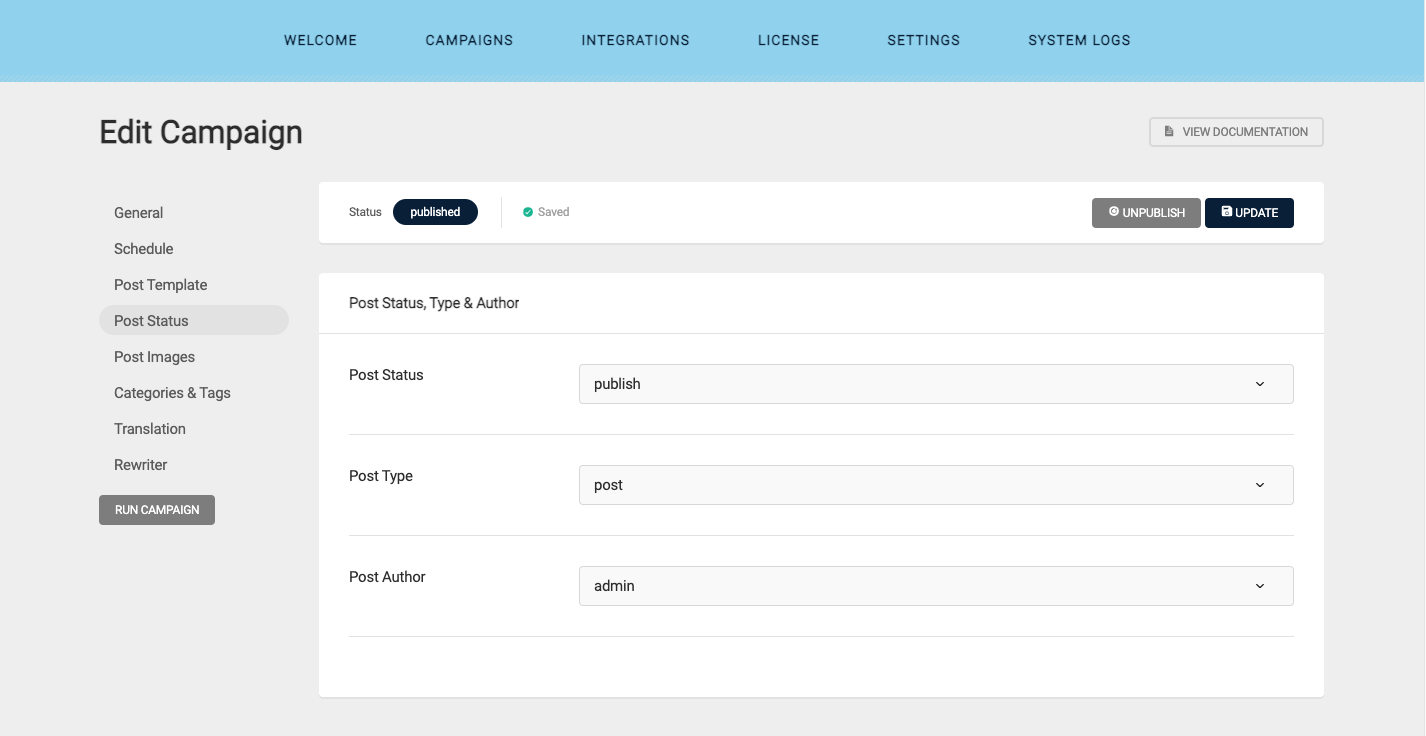Select General in the campaign sidebar
The image size is (1426, 736).
click(138, 212)
